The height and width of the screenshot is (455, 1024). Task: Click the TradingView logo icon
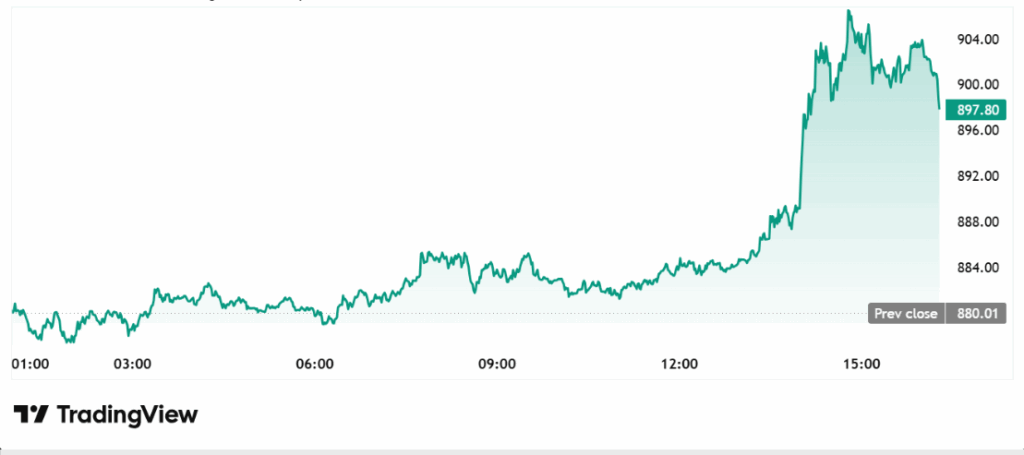coord(31,414)
